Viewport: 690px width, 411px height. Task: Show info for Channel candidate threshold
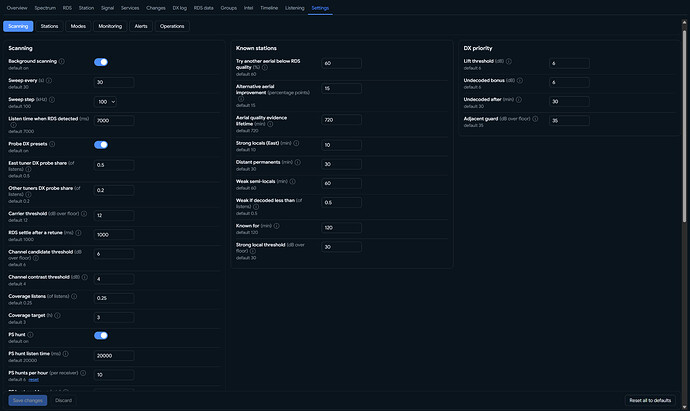pos(36,258)
